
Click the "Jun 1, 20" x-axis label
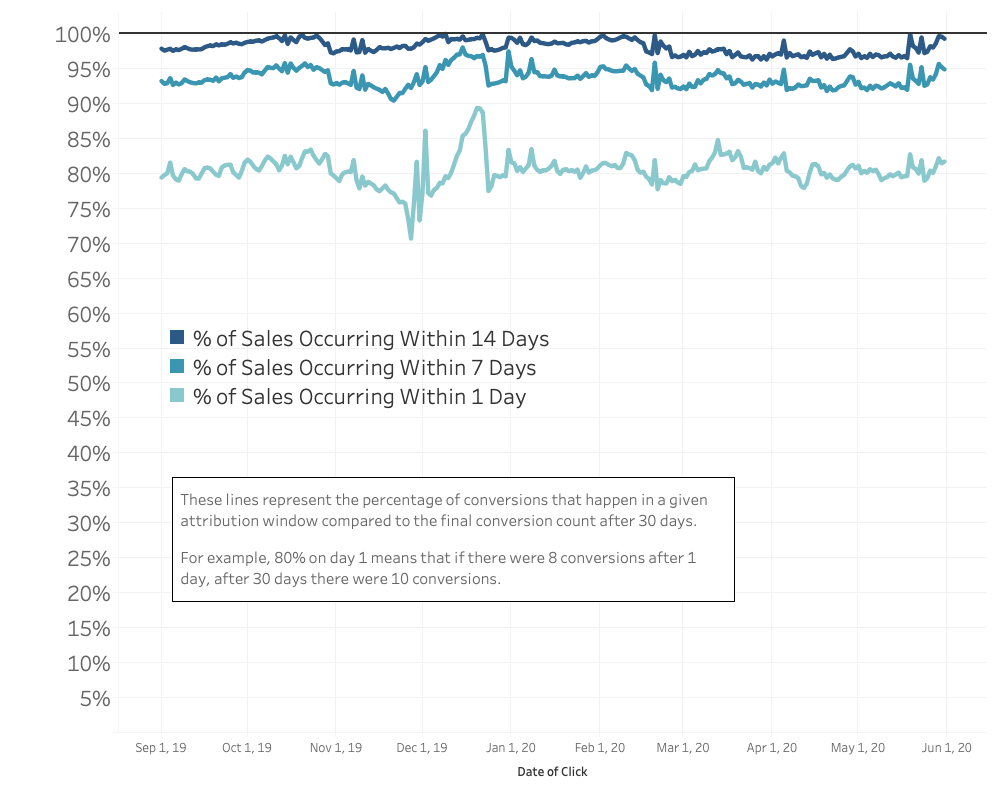[945, 747]
